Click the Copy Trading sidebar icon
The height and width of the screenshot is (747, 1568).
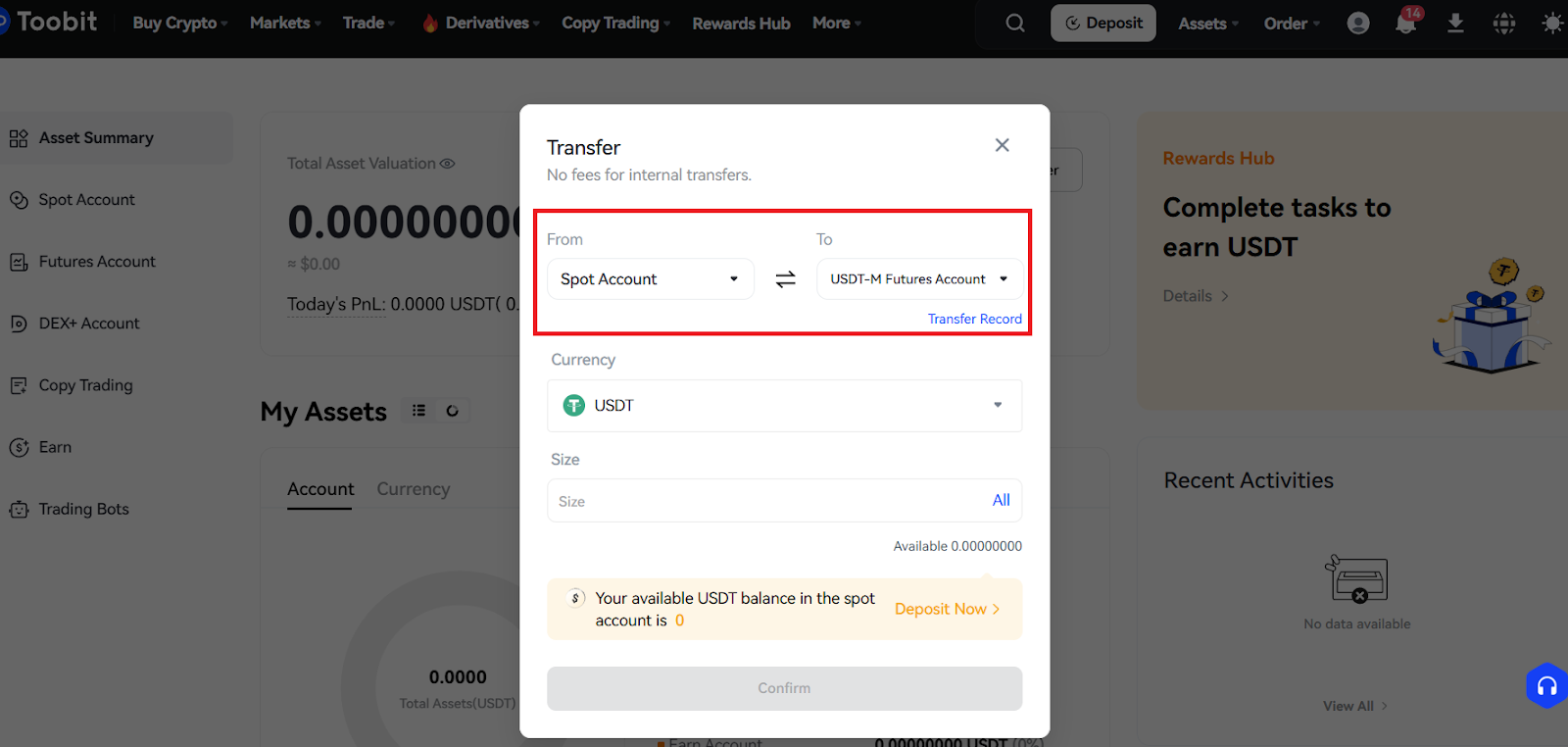(x=19, y=385)
